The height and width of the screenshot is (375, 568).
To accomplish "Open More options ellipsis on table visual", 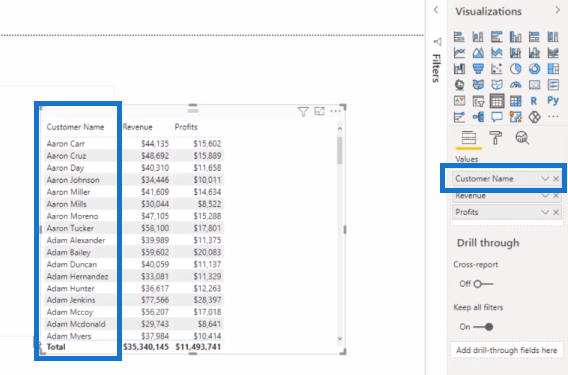I will point(335,111).
